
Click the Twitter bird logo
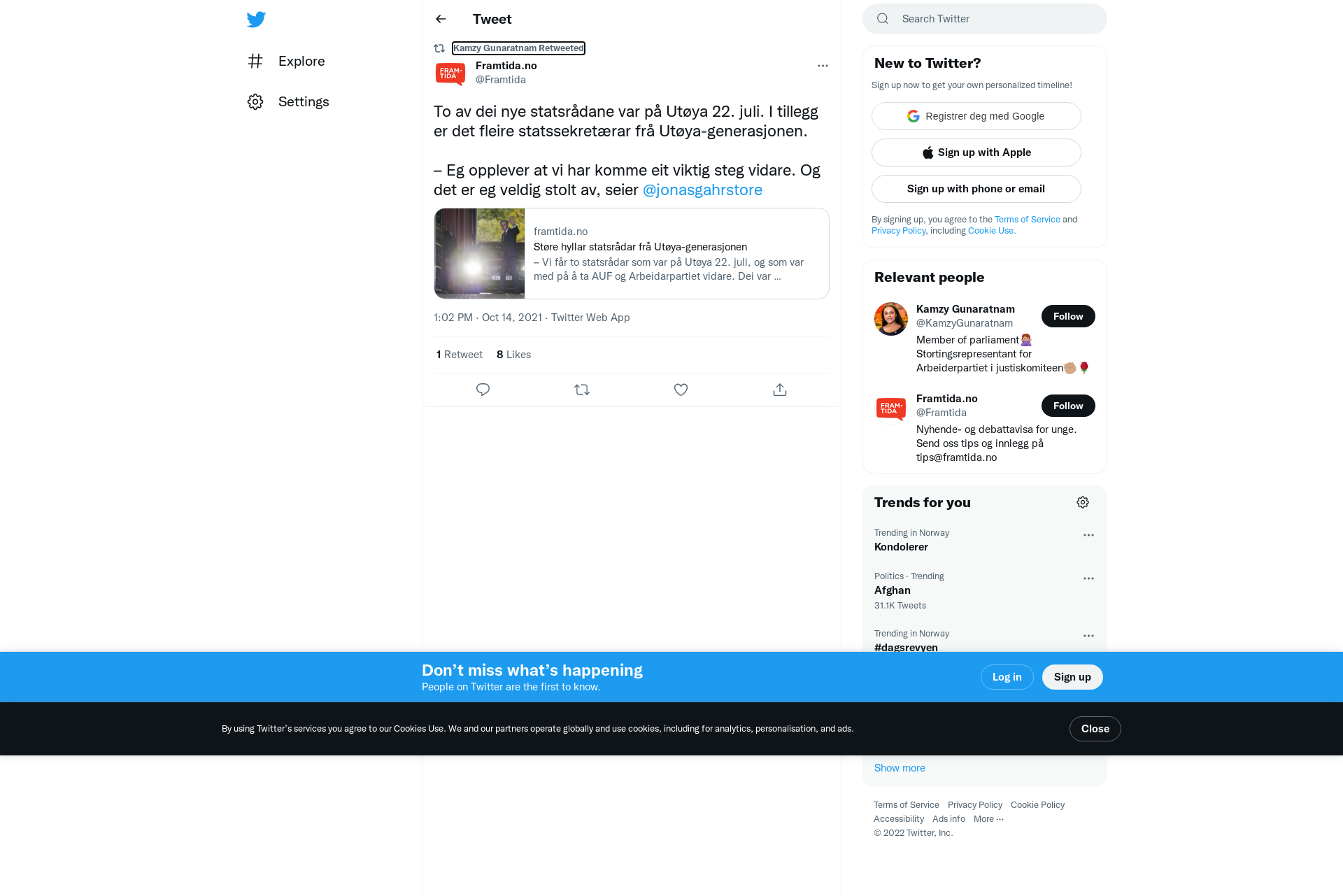tap(256, 19)
